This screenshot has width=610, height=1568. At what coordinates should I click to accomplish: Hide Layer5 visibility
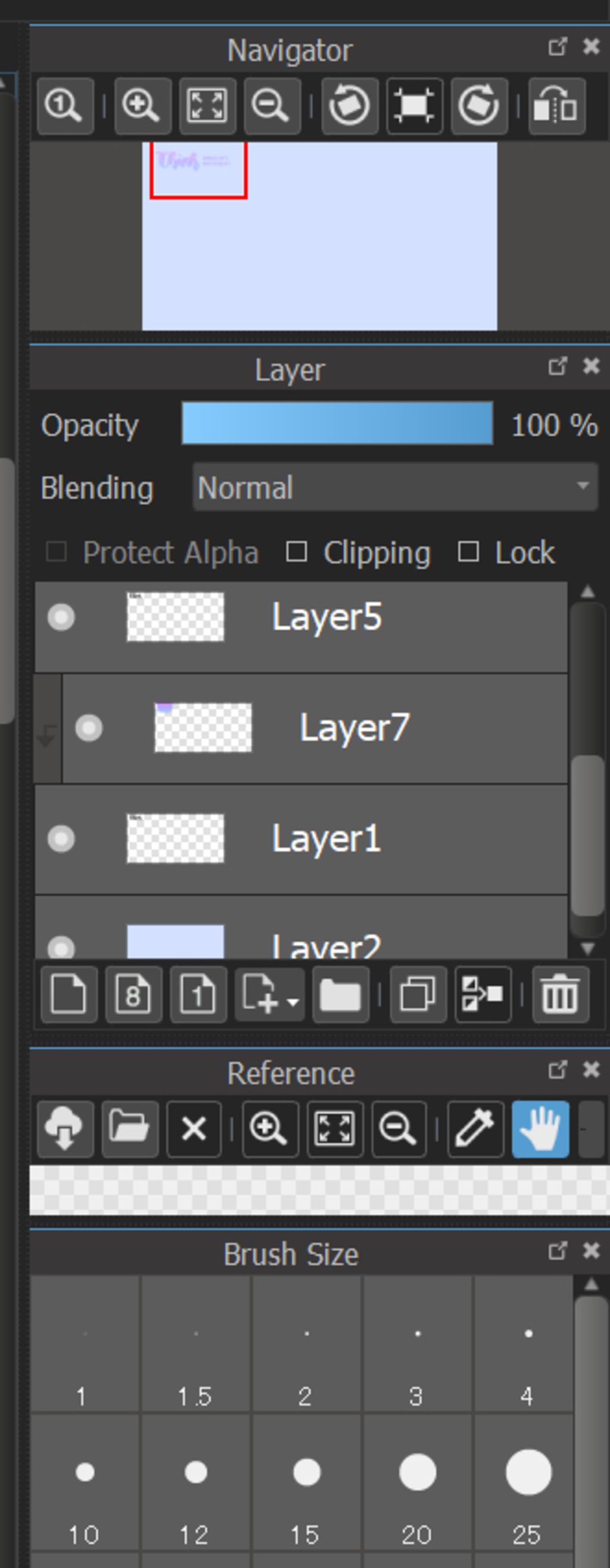[x=61, y=617]
